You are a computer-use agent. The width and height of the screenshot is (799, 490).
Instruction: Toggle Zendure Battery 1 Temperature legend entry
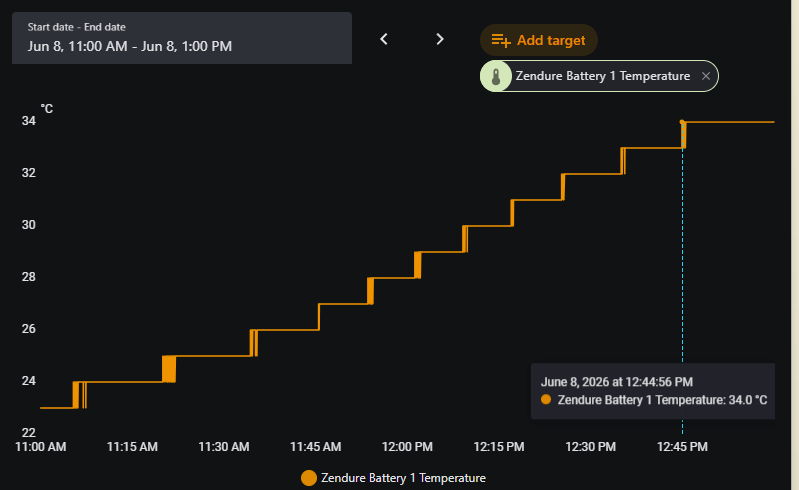393,478
